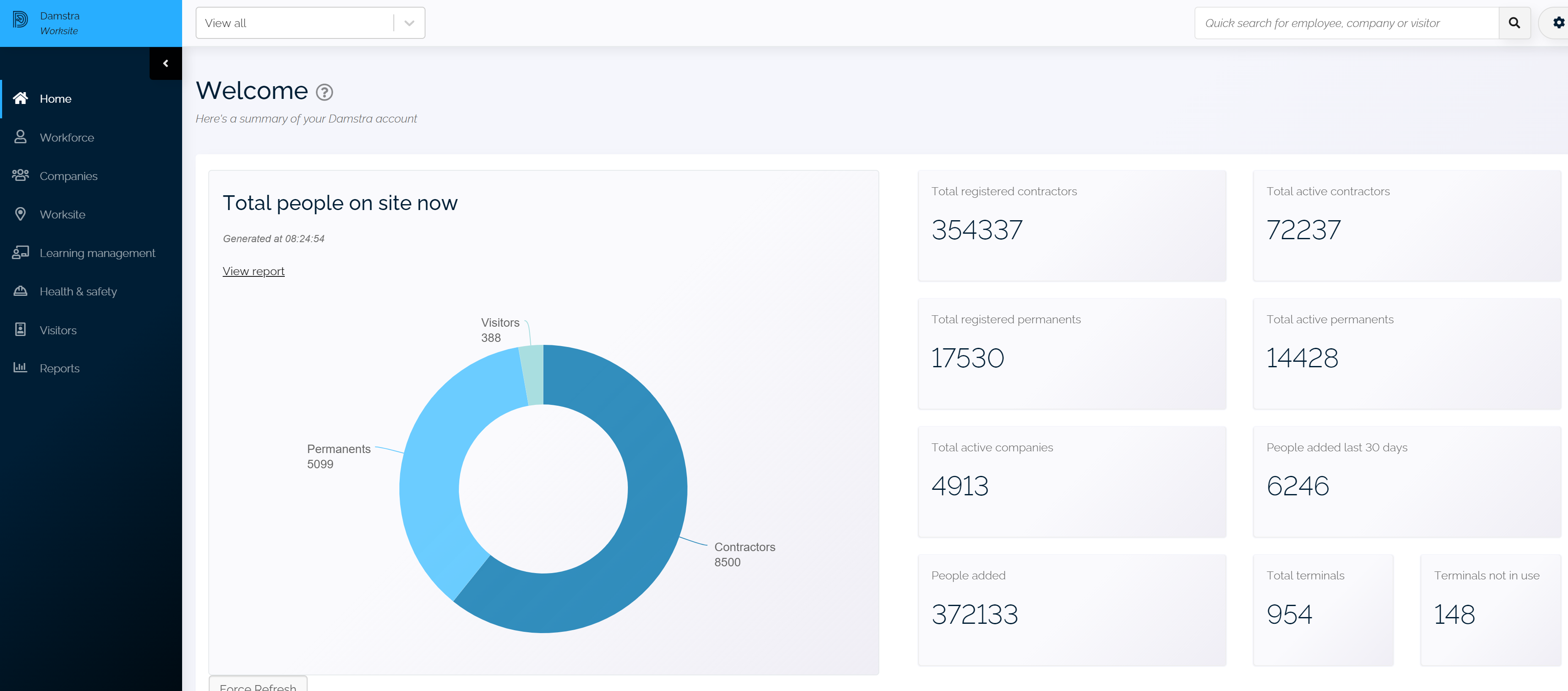Viewport: 1568px width, 691px height.
Task: Select the Companies sidebar icon
Action: tap(20, 175)
